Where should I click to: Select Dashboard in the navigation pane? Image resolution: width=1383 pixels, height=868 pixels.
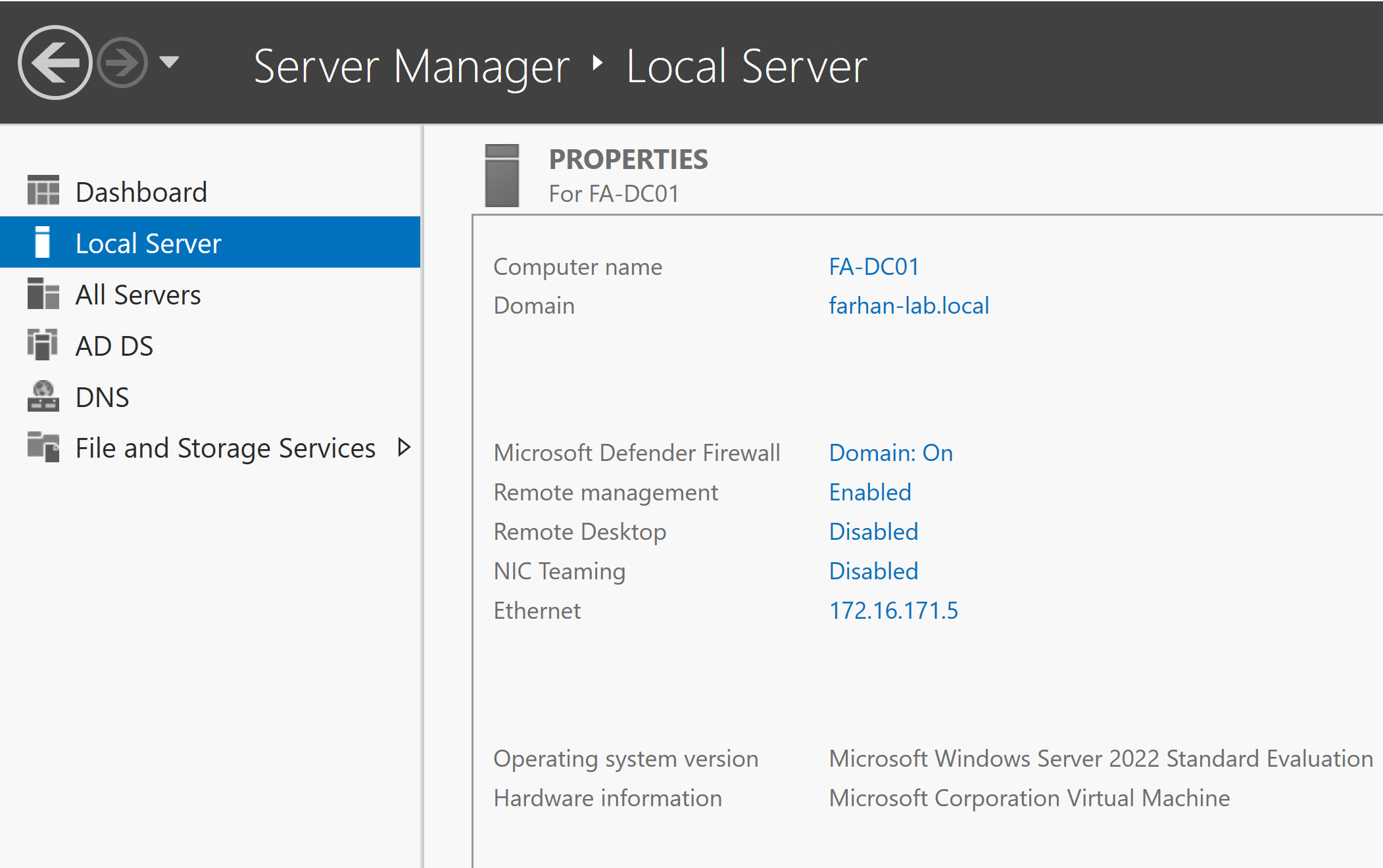tap(141, 192)
